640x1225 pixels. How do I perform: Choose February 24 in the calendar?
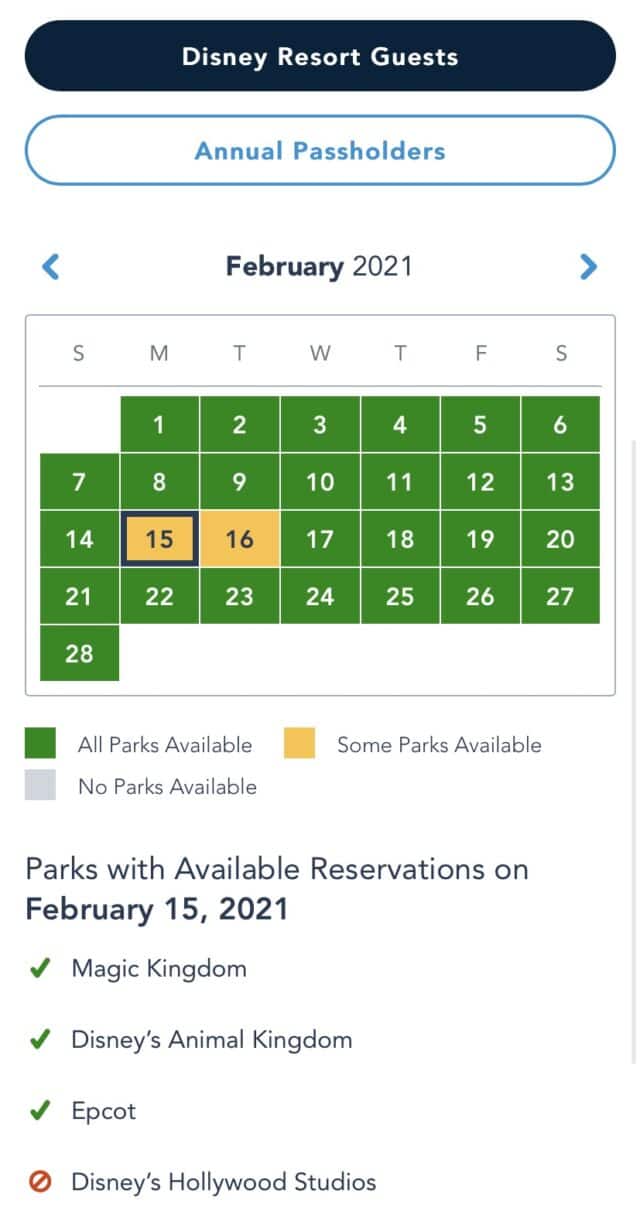point(320,596)
